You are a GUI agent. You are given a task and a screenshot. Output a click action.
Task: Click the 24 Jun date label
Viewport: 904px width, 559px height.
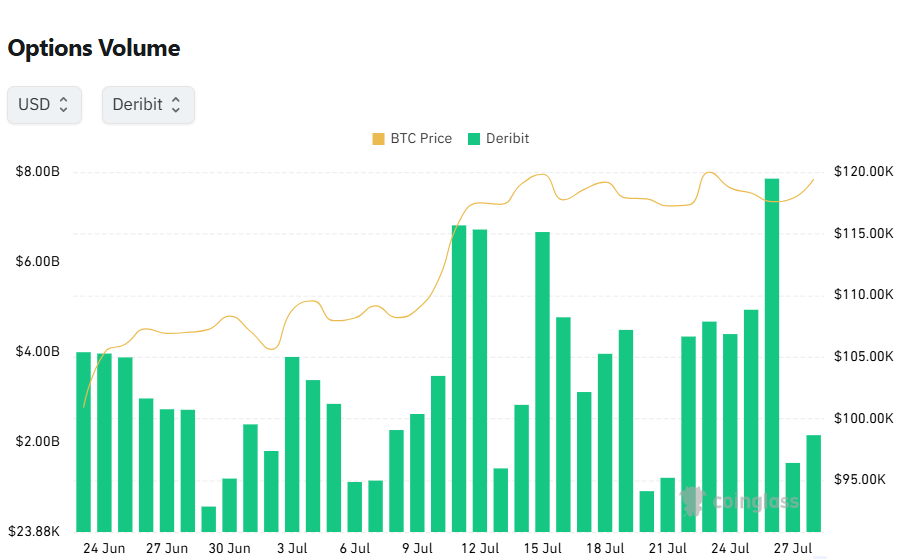[x=104, y=549]
